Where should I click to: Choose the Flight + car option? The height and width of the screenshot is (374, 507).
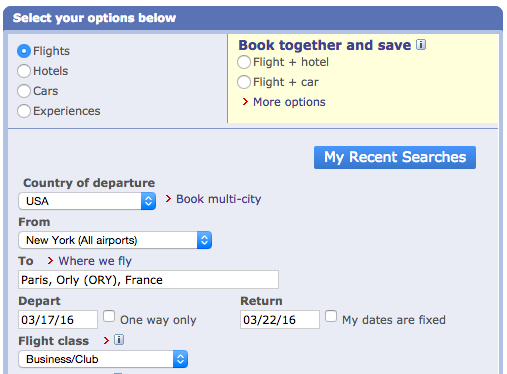tap(244, 82)
